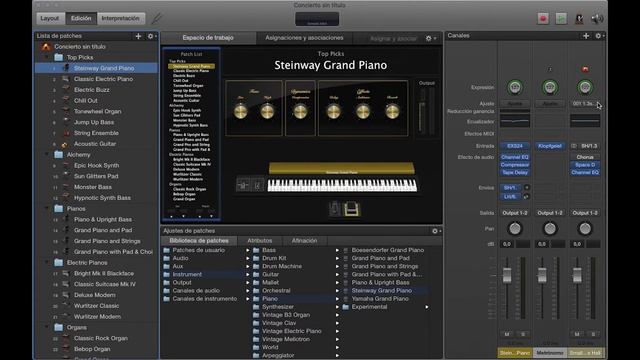Image resolution: width=640 pixels, height=360 pixels.
Task: Switch to the Interpretación mode
Action: pos(120,18)
